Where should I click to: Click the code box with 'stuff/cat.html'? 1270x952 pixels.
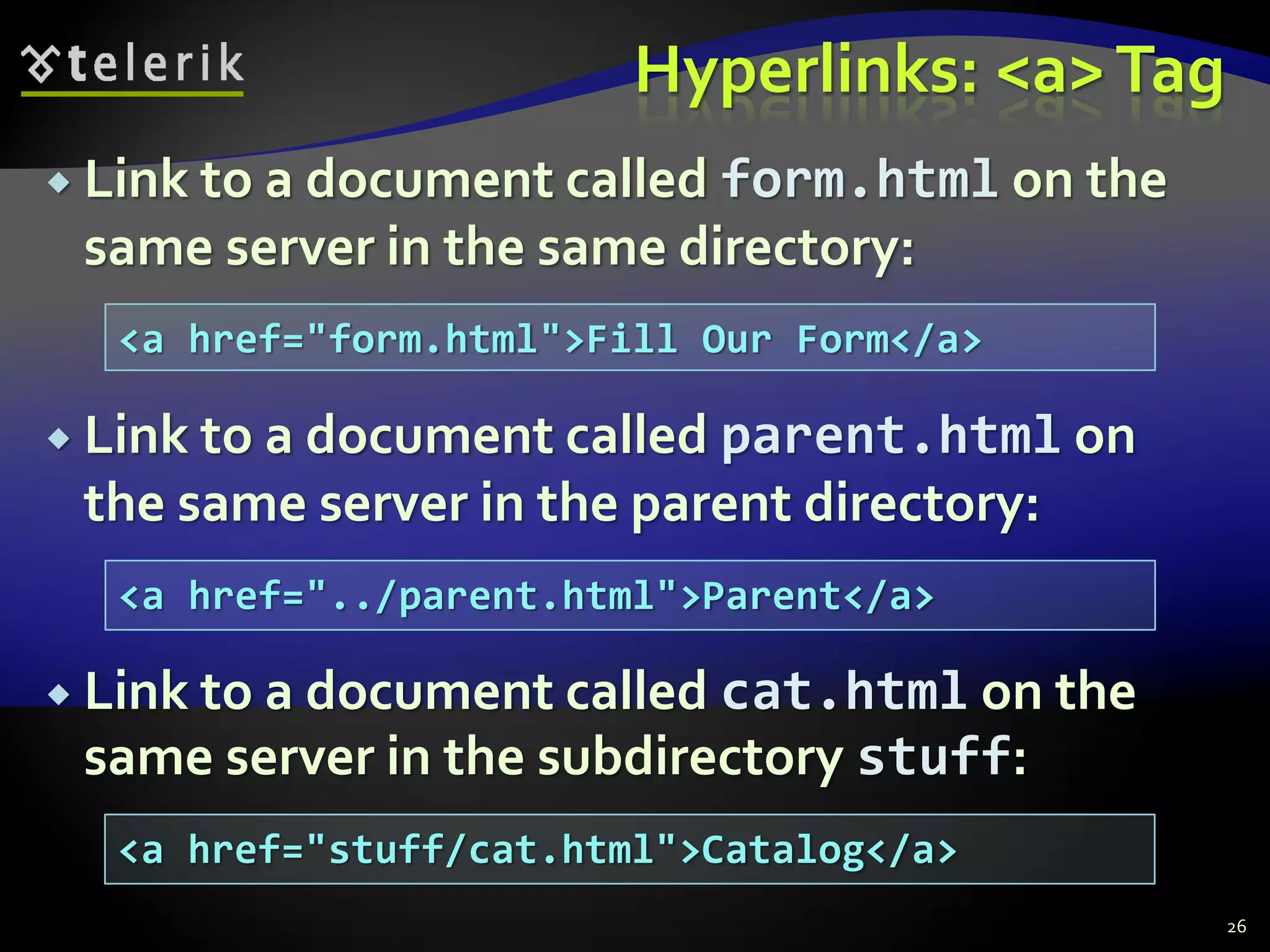(x=629, y=849)
